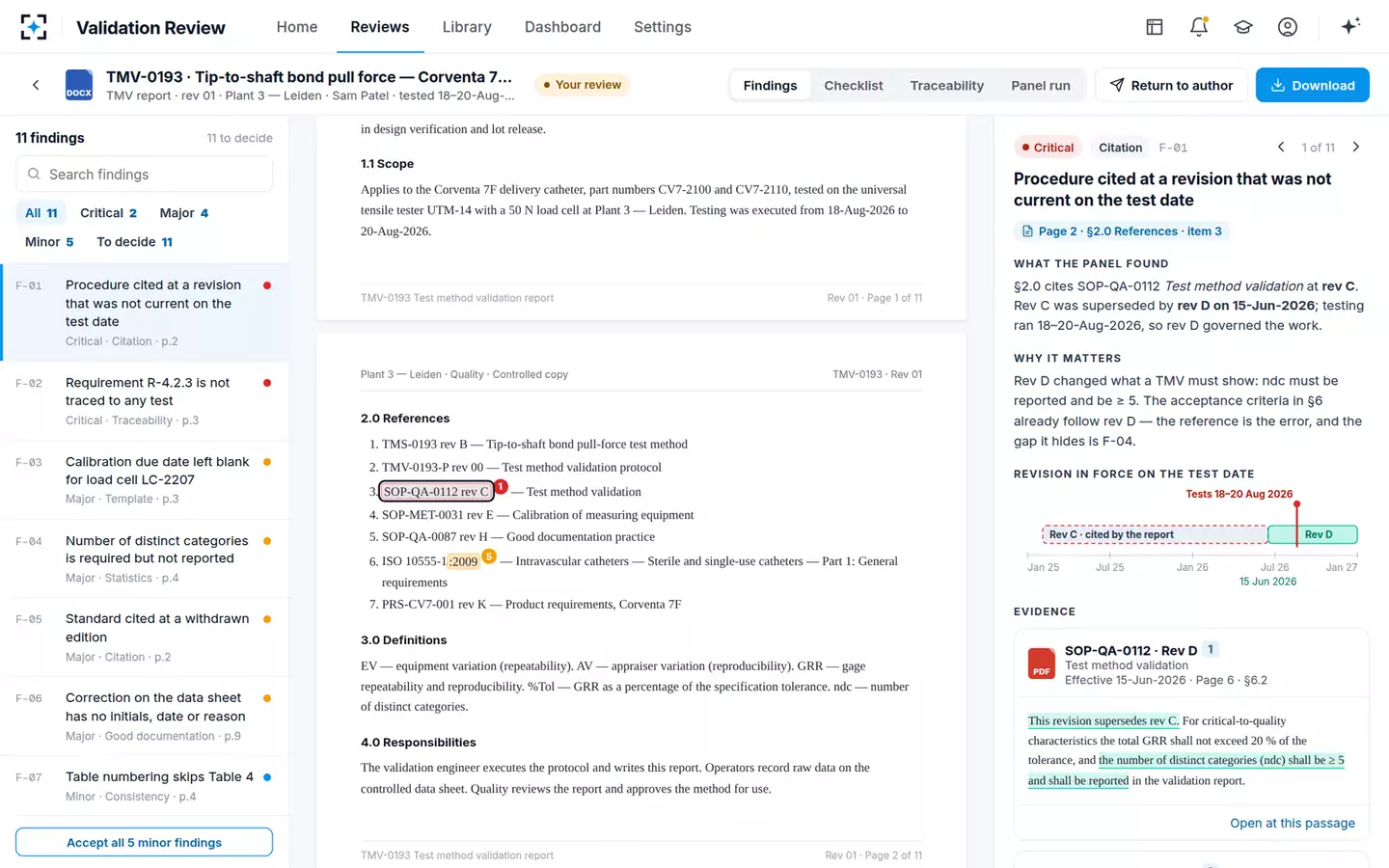Screen dimensions: 1389x868
Task: Click red annotation marker 1 in document
Action: 501,487
